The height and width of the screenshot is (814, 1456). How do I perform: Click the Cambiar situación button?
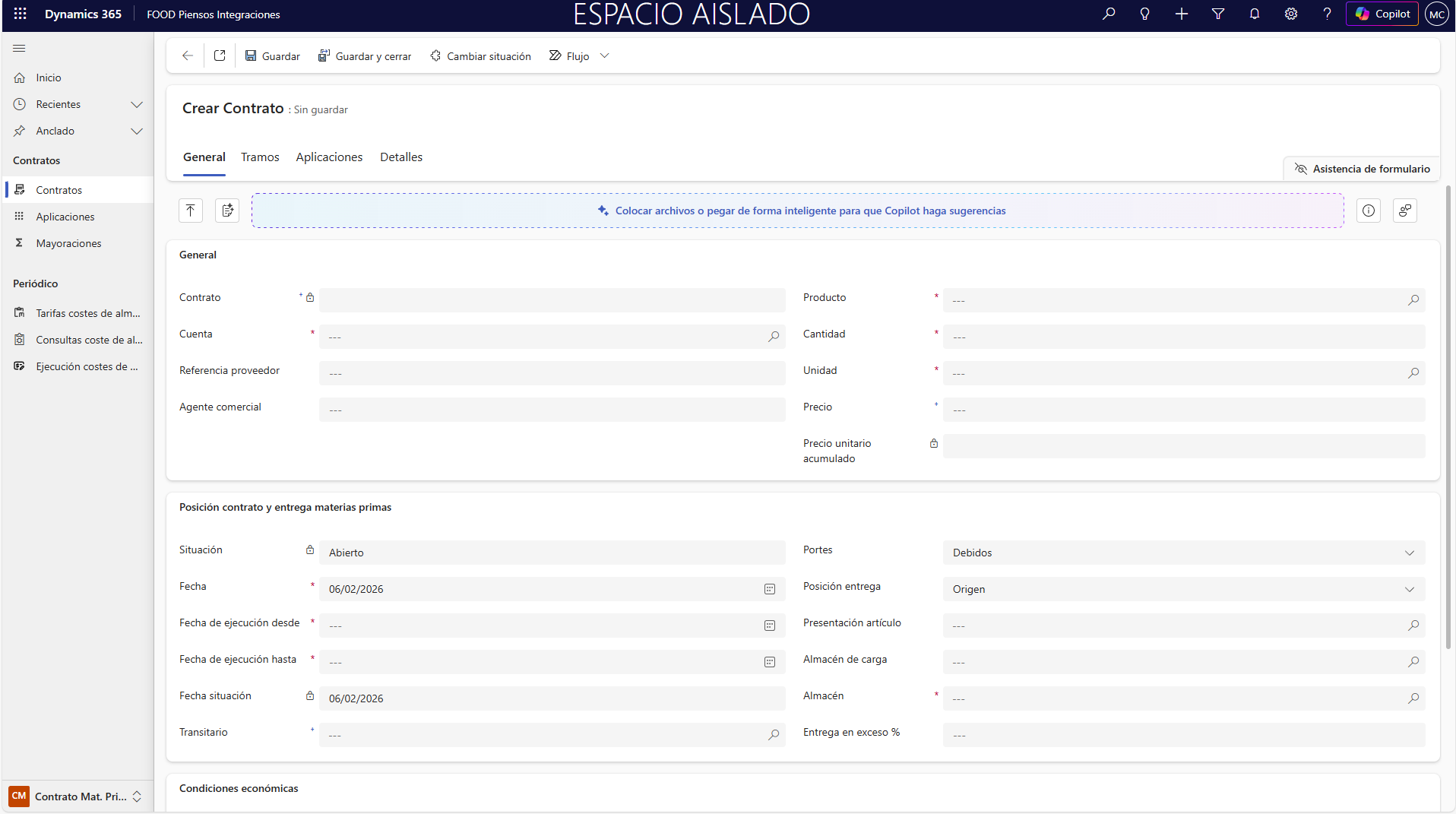[x=480, y=56]
